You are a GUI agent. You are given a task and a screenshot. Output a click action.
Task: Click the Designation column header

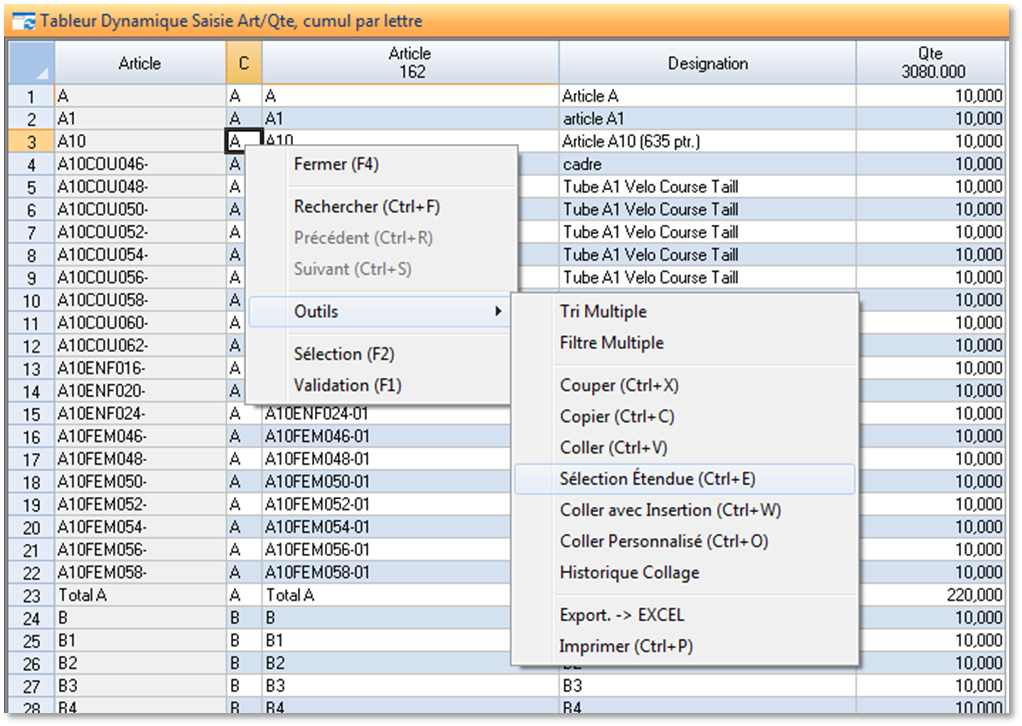click(706, 62)
